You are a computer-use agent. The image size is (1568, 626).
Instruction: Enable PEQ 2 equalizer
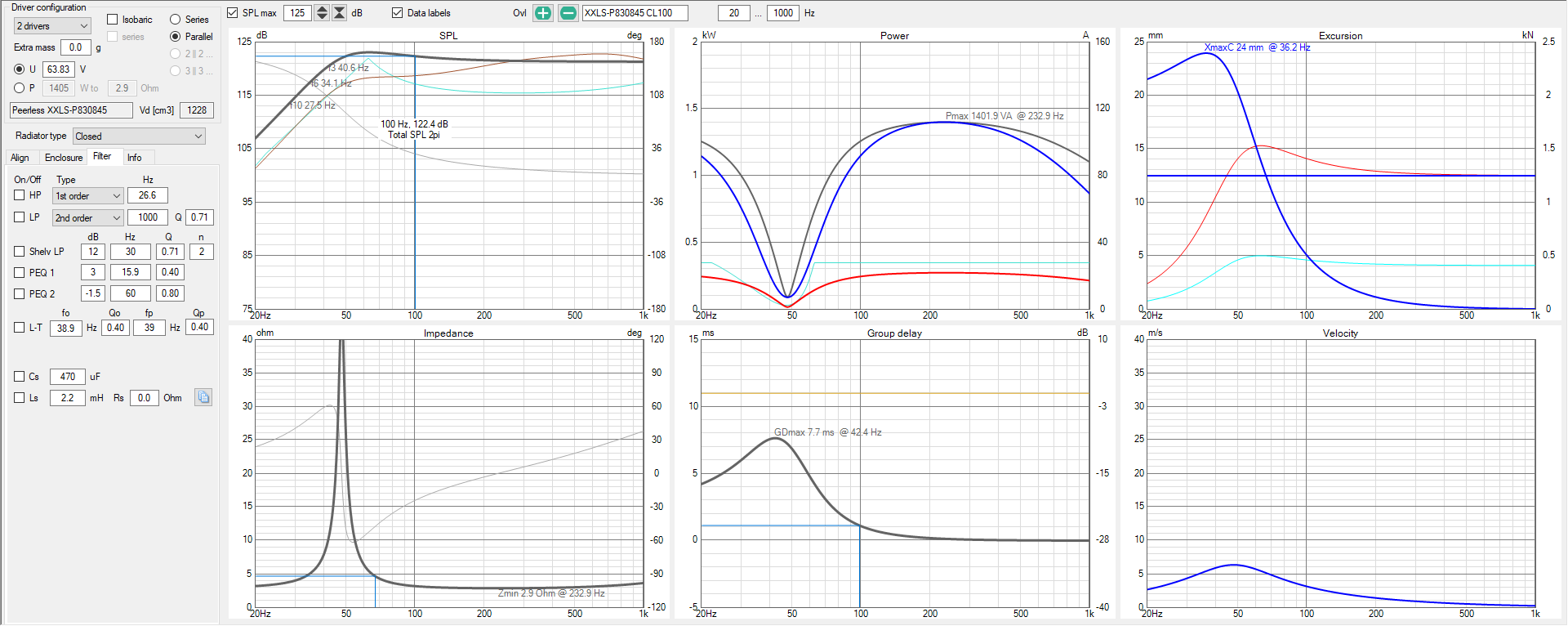tap(20, 294)
